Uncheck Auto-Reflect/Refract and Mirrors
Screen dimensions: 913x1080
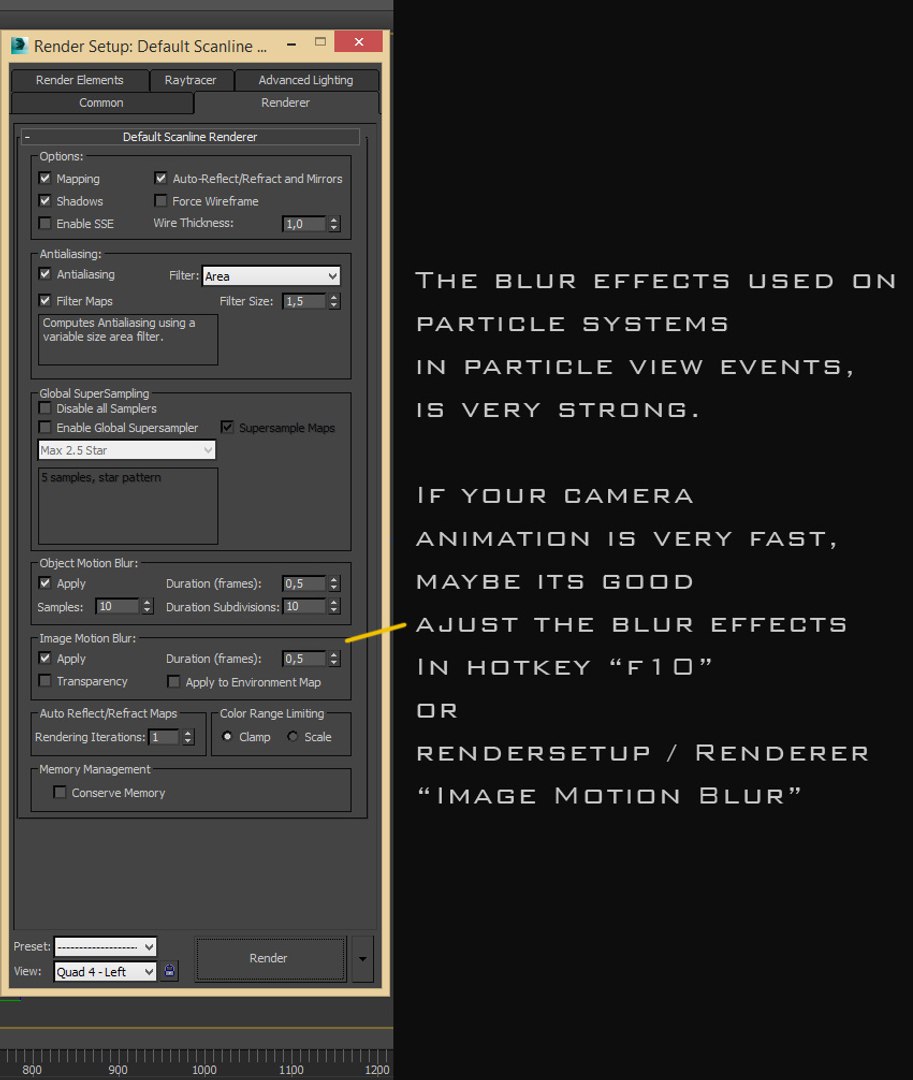[160, 178]
